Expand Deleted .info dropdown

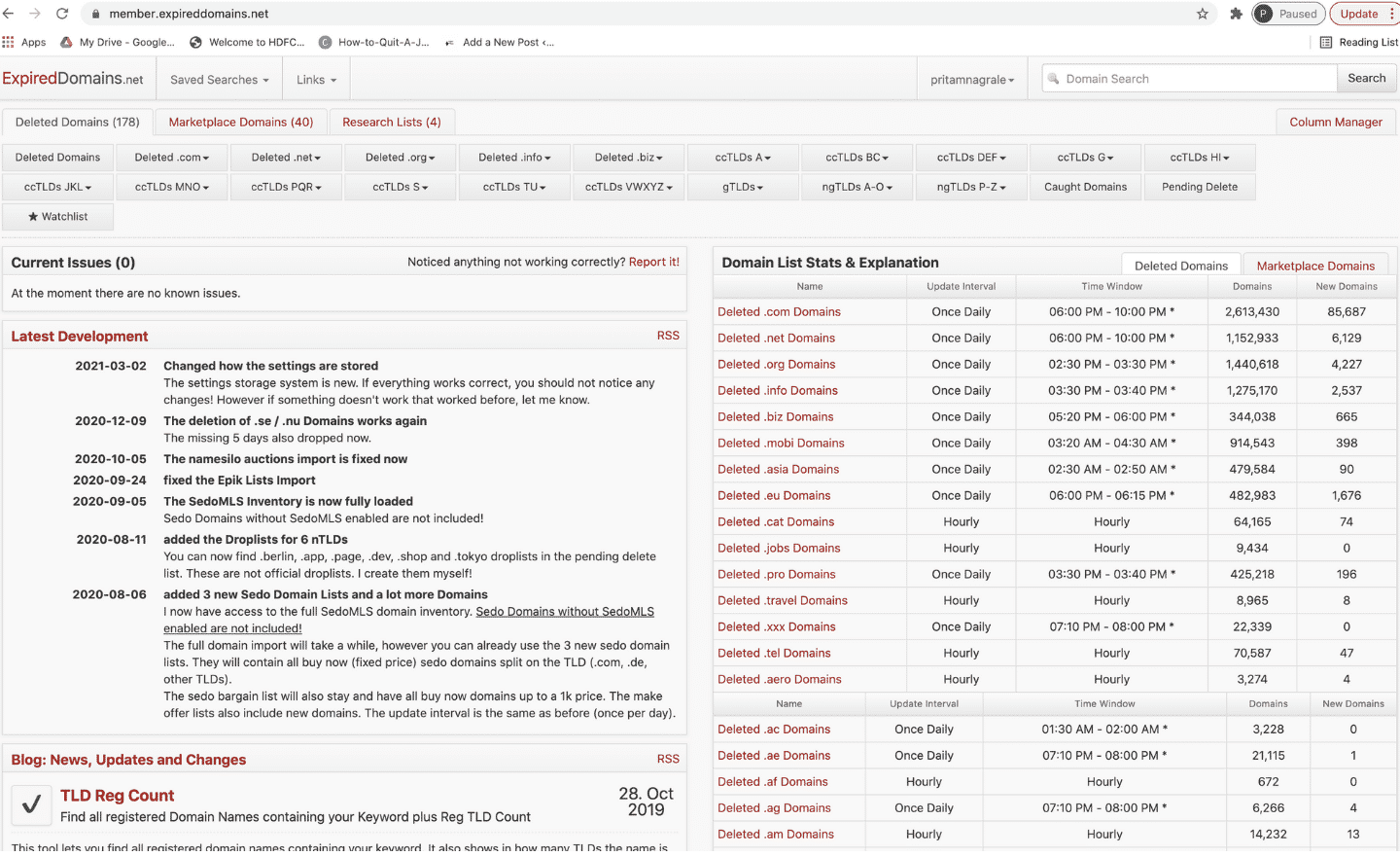pyautogui.click(x=514, y=158)
